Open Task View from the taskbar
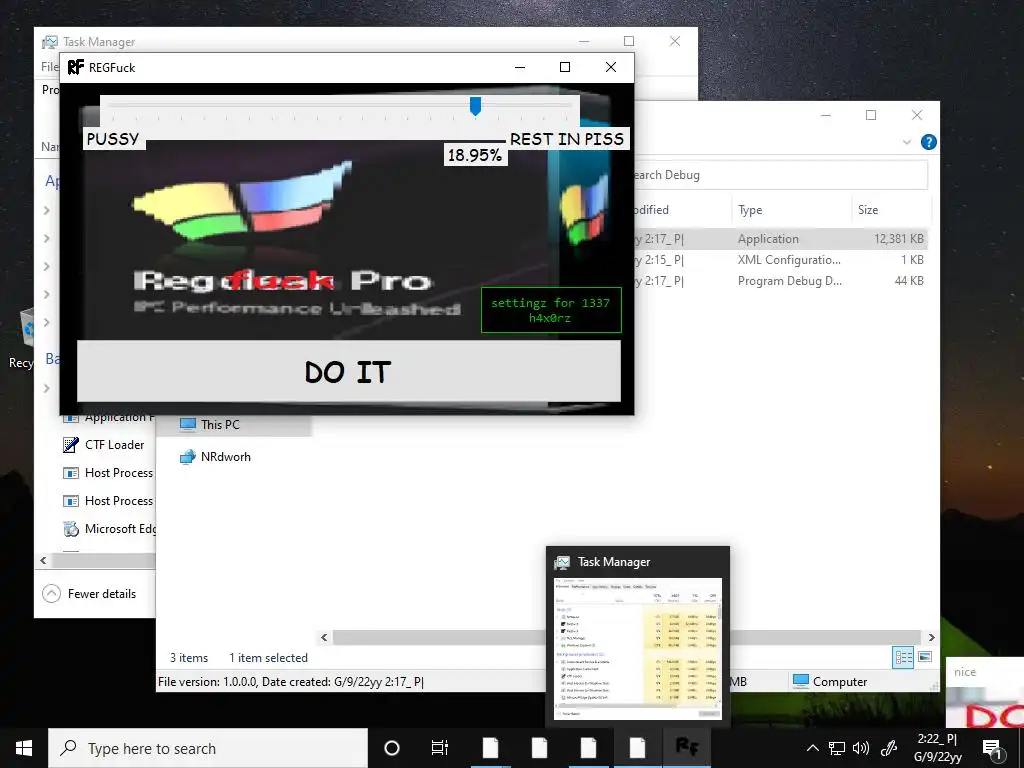Screen dimensions: 1024x768 click(440, 748)
